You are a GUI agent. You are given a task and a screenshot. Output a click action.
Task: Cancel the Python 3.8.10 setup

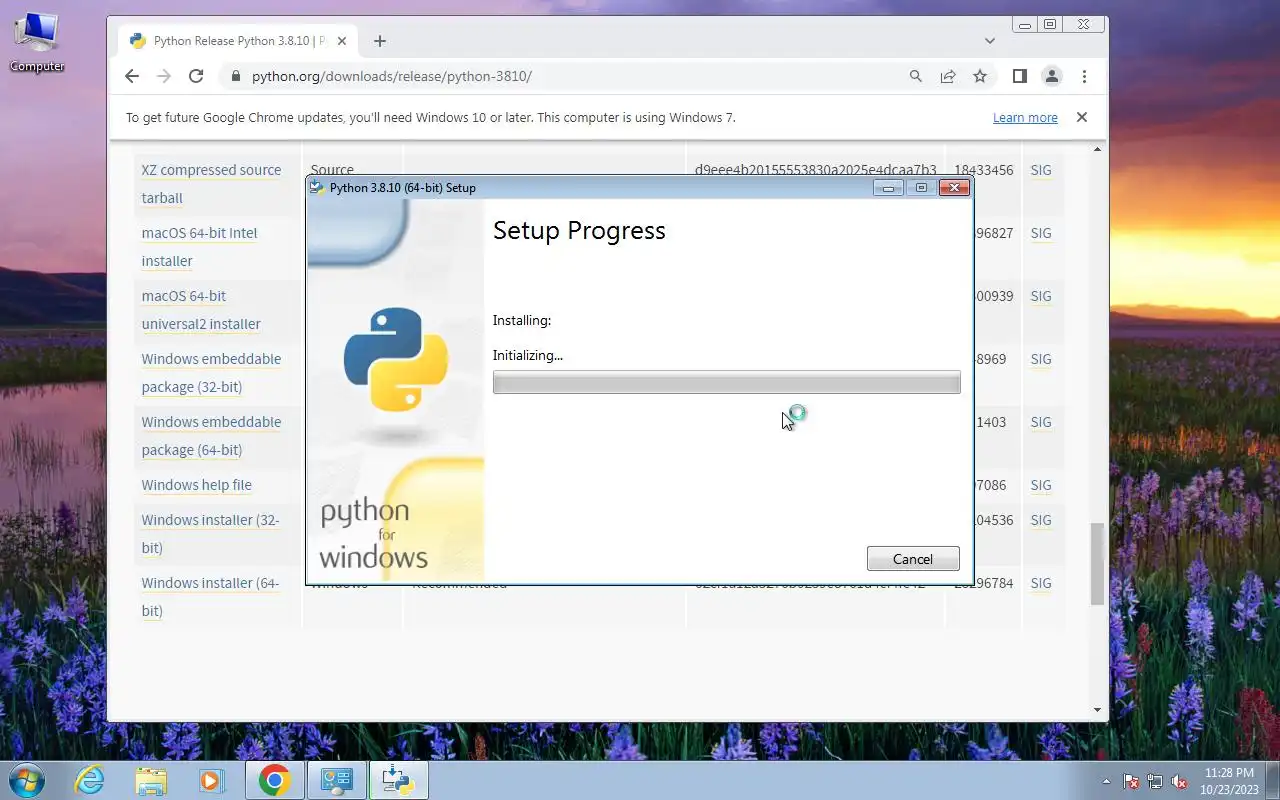913,559
